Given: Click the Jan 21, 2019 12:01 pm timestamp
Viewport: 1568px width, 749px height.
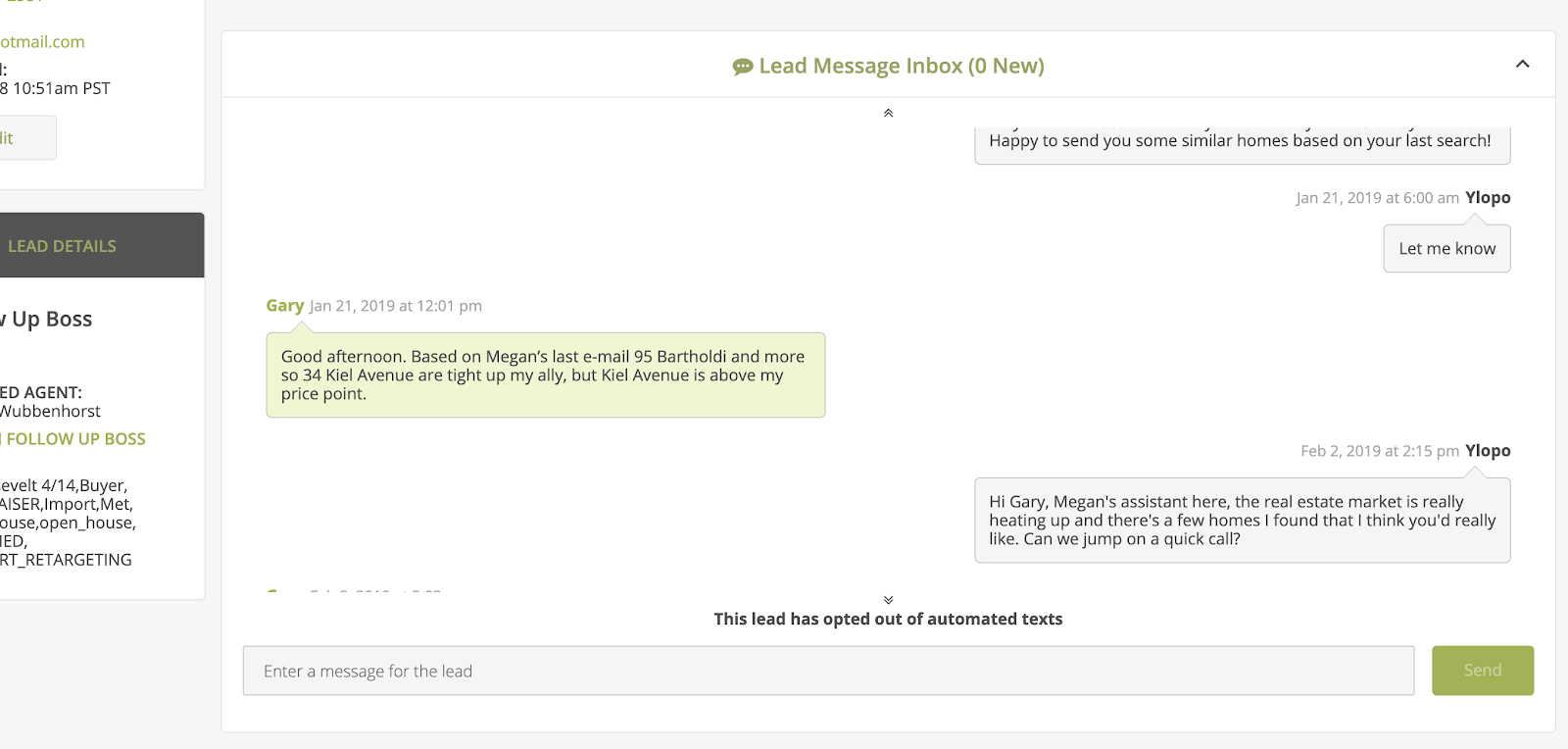Looking at the screenshot, I should point(396,306).
